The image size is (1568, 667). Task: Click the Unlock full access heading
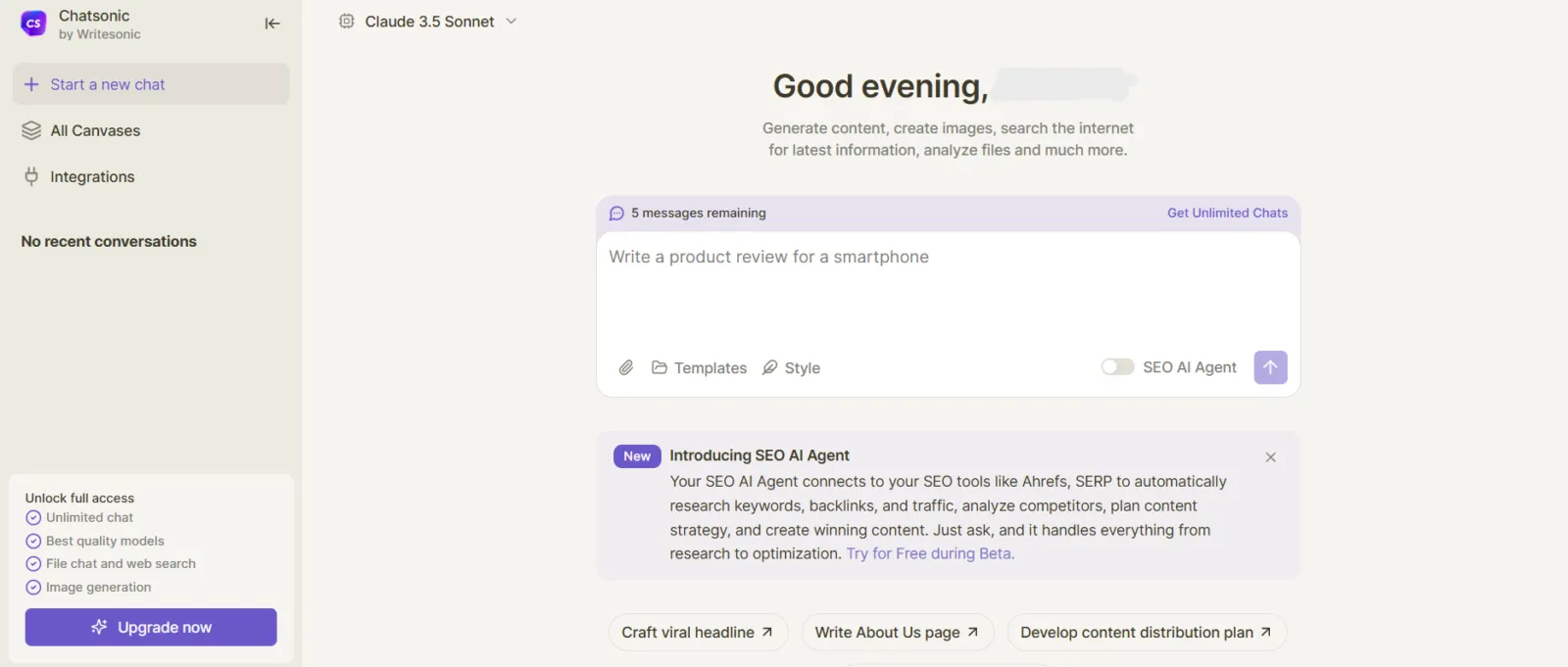(x=79, y=498)
